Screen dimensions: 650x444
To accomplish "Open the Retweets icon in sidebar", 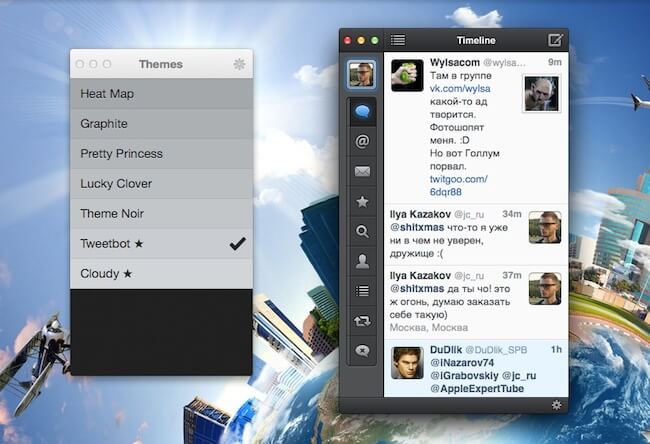I will click(x=362, y=321).
